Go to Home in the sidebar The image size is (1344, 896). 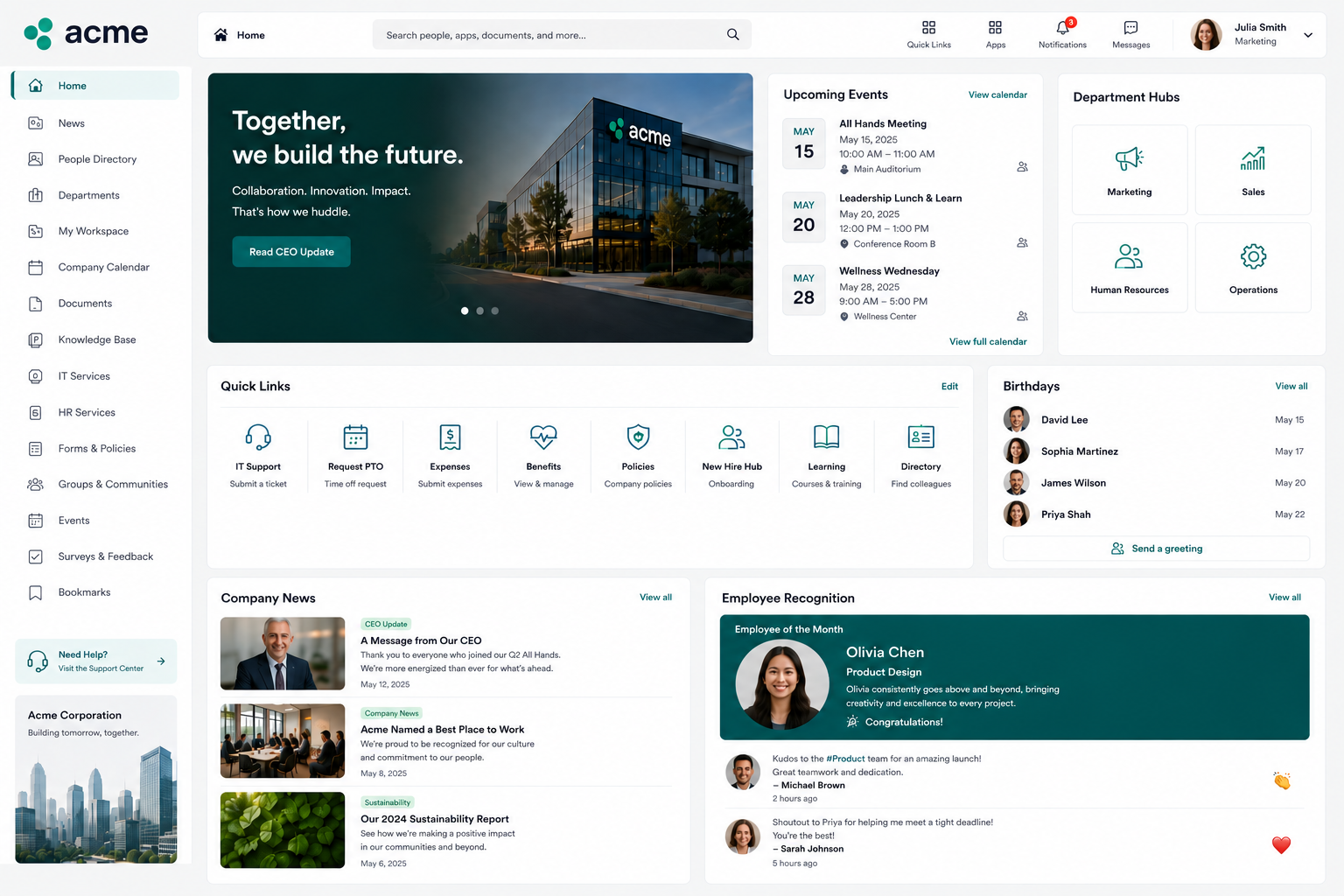95,86
